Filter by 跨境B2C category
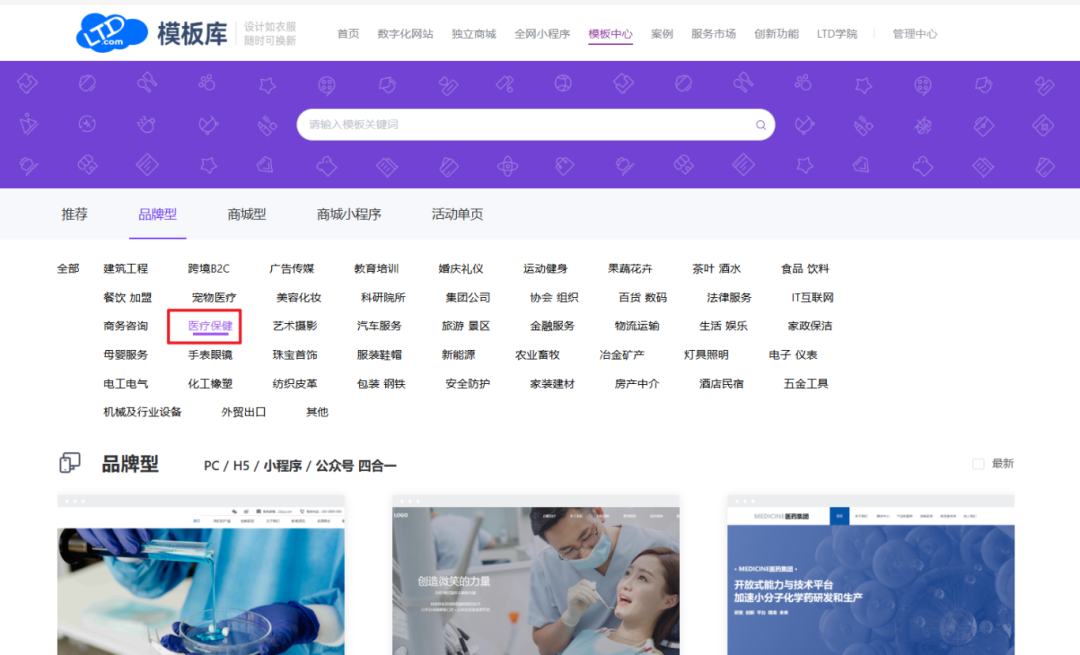The width and height of the screenshot is (1080, 655). point(209,269)
